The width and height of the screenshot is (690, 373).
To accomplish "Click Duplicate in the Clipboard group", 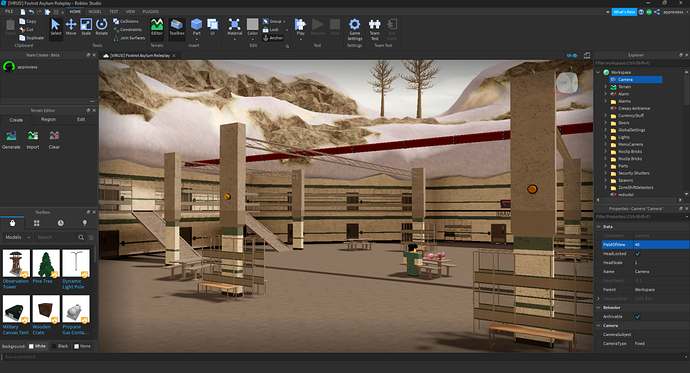I will click(32, 38).
